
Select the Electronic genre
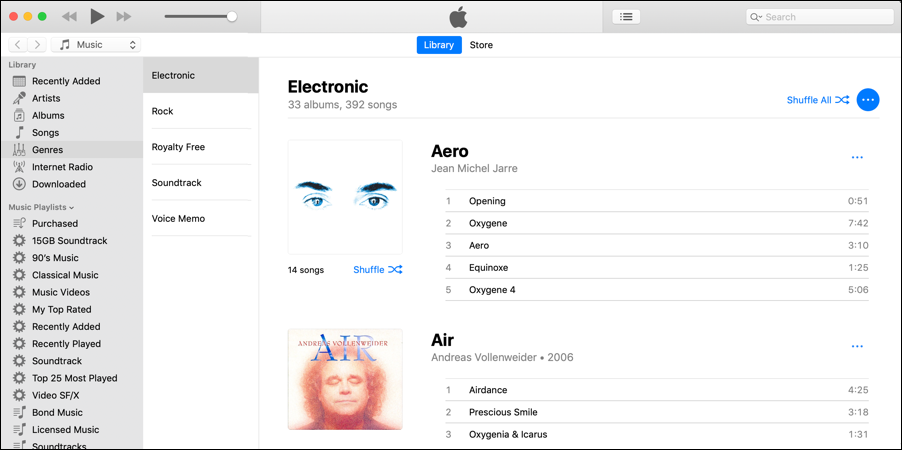click(201, 75)
